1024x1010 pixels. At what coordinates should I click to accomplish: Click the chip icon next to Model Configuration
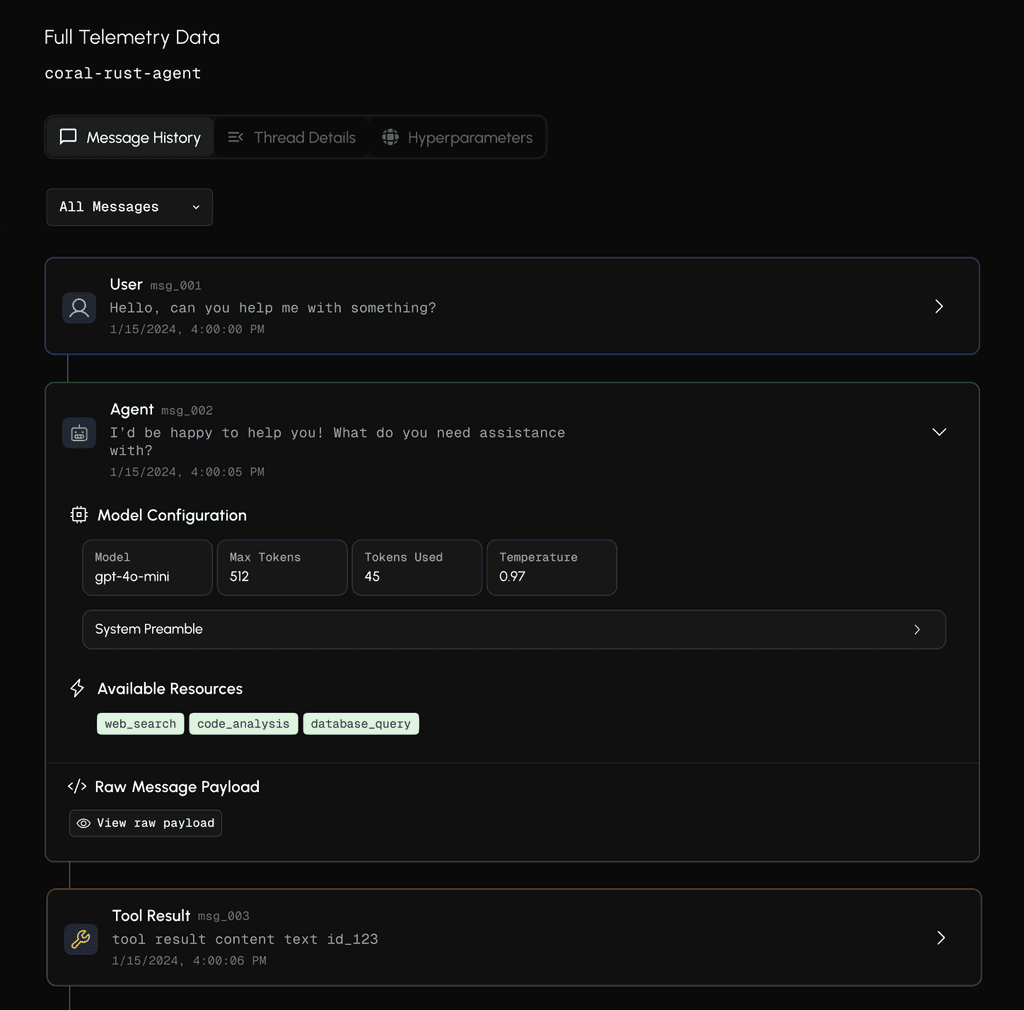click(78, 515)
